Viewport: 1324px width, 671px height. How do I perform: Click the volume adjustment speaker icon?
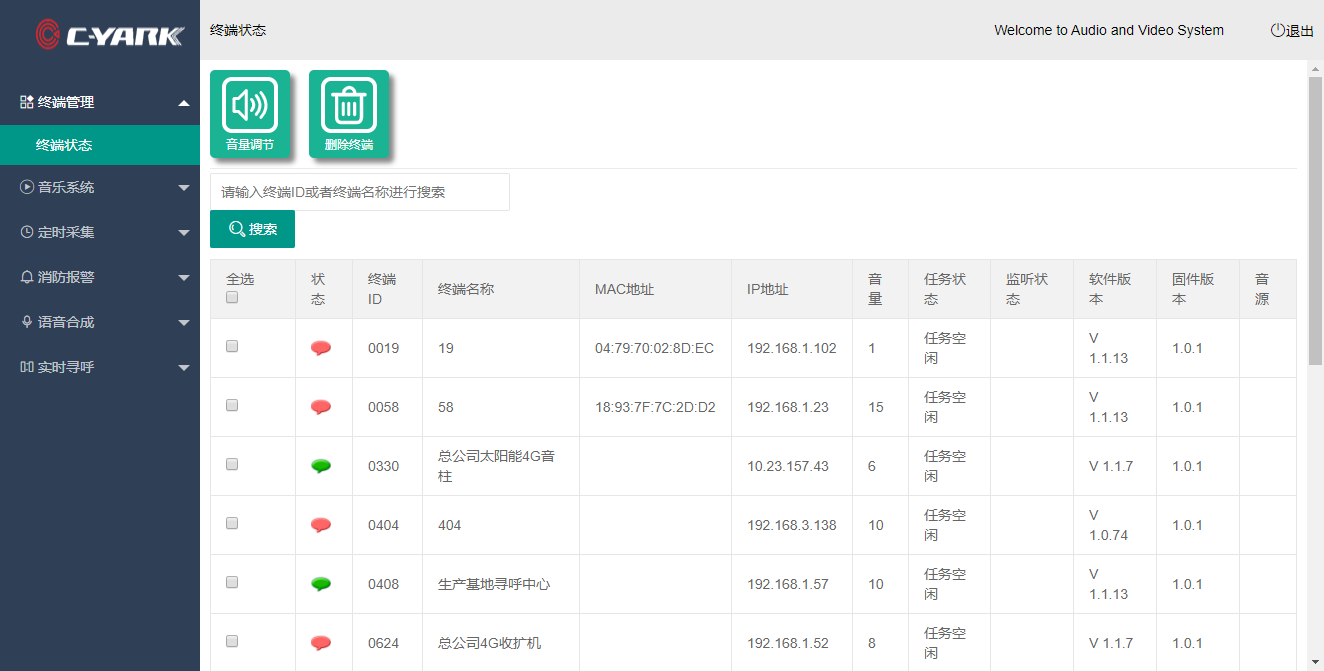point(249,106)
